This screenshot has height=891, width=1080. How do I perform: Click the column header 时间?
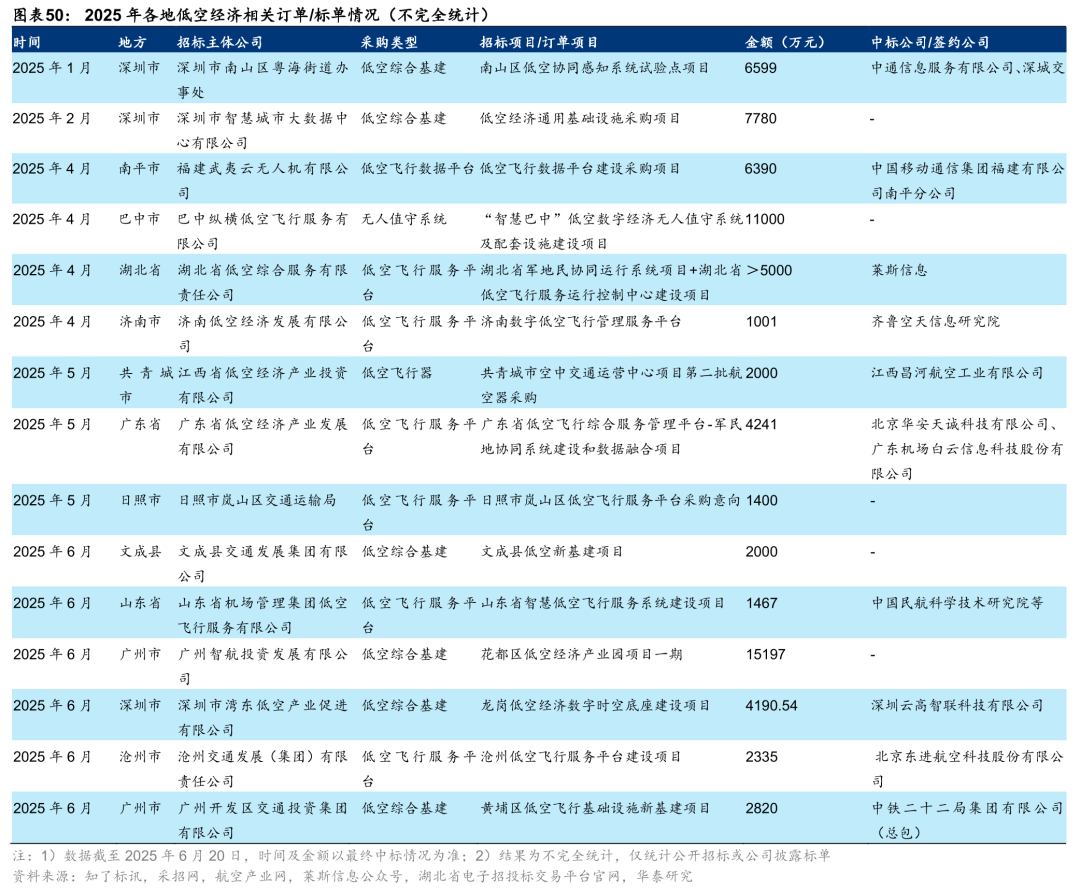(27, 43)
